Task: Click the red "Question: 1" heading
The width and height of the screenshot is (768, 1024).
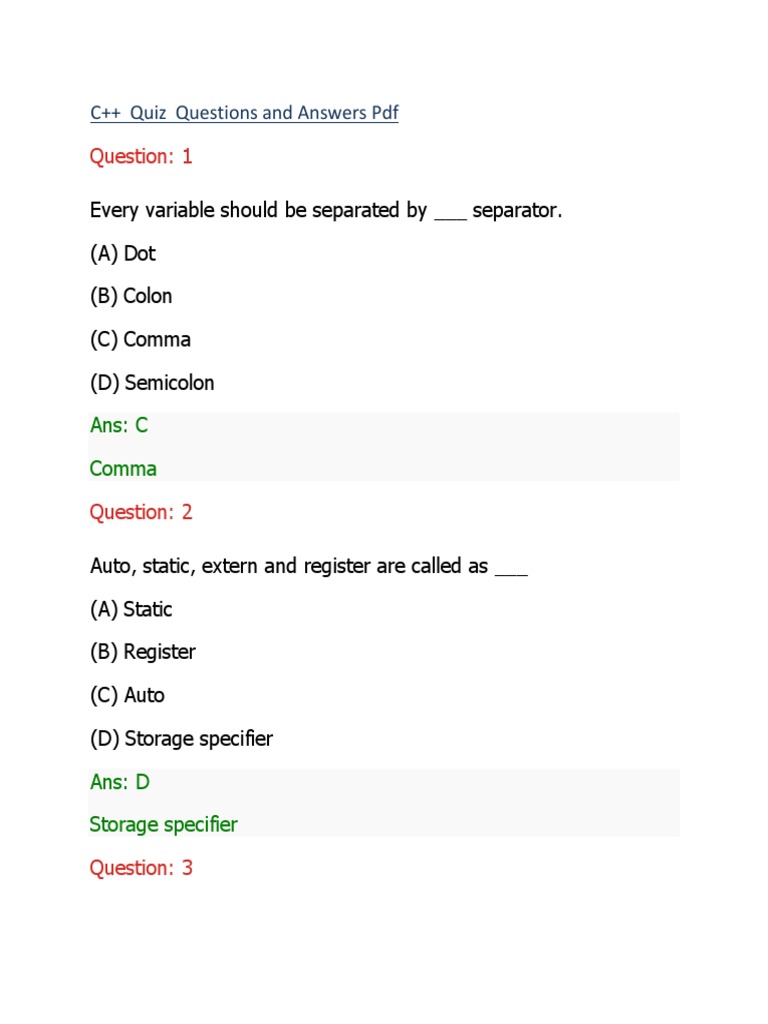Action: pyautogui.click(x=141, y=156)
